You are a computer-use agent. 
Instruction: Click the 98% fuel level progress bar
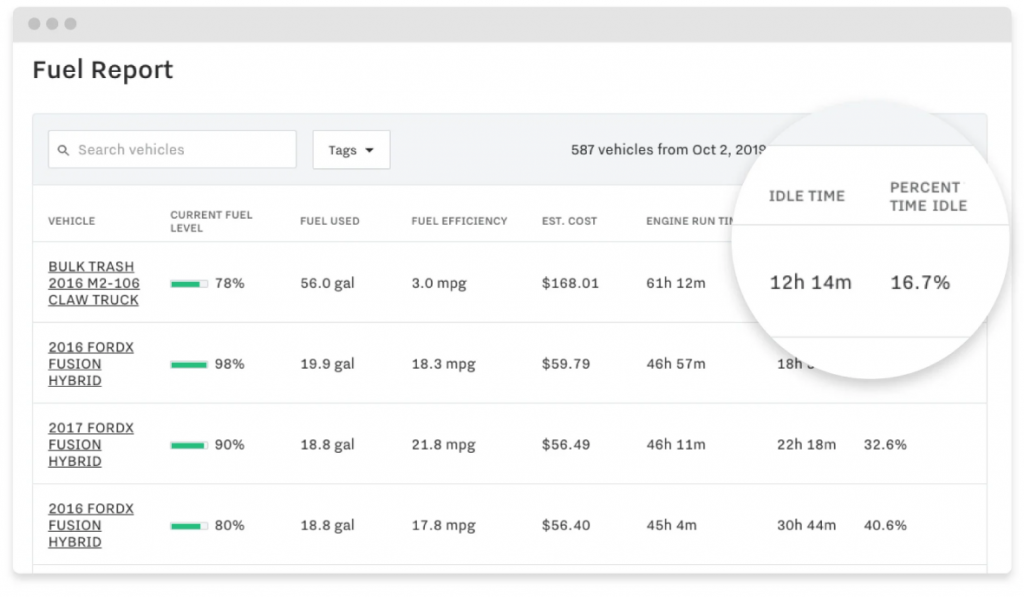click(x=189, y=364)
